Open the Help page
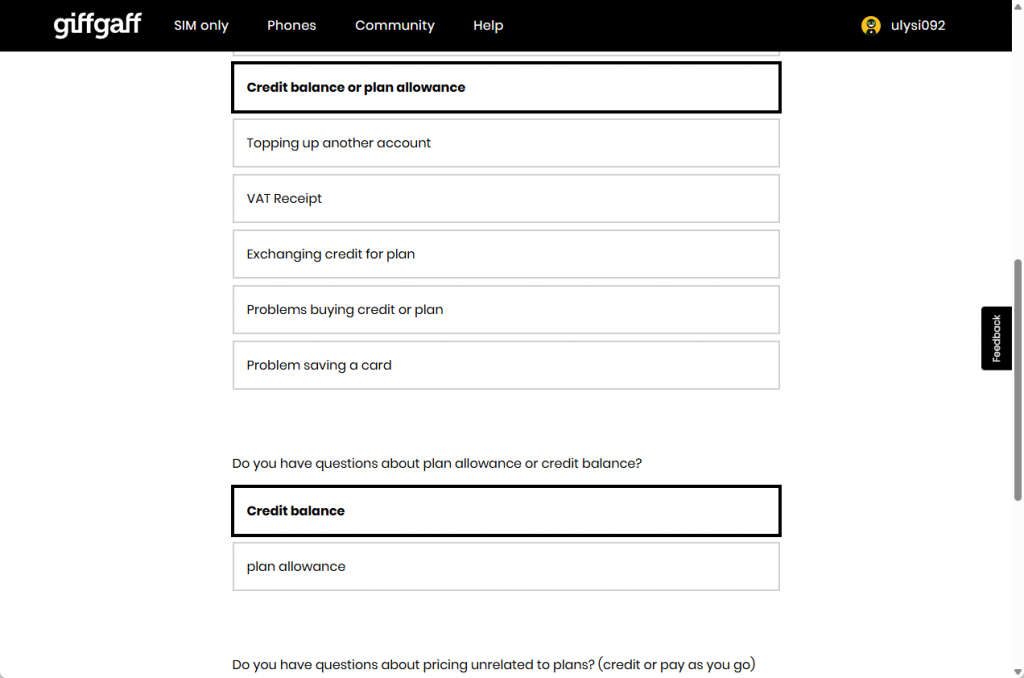The height and width of the screenshot is (678, 1024). coord(488,25)
